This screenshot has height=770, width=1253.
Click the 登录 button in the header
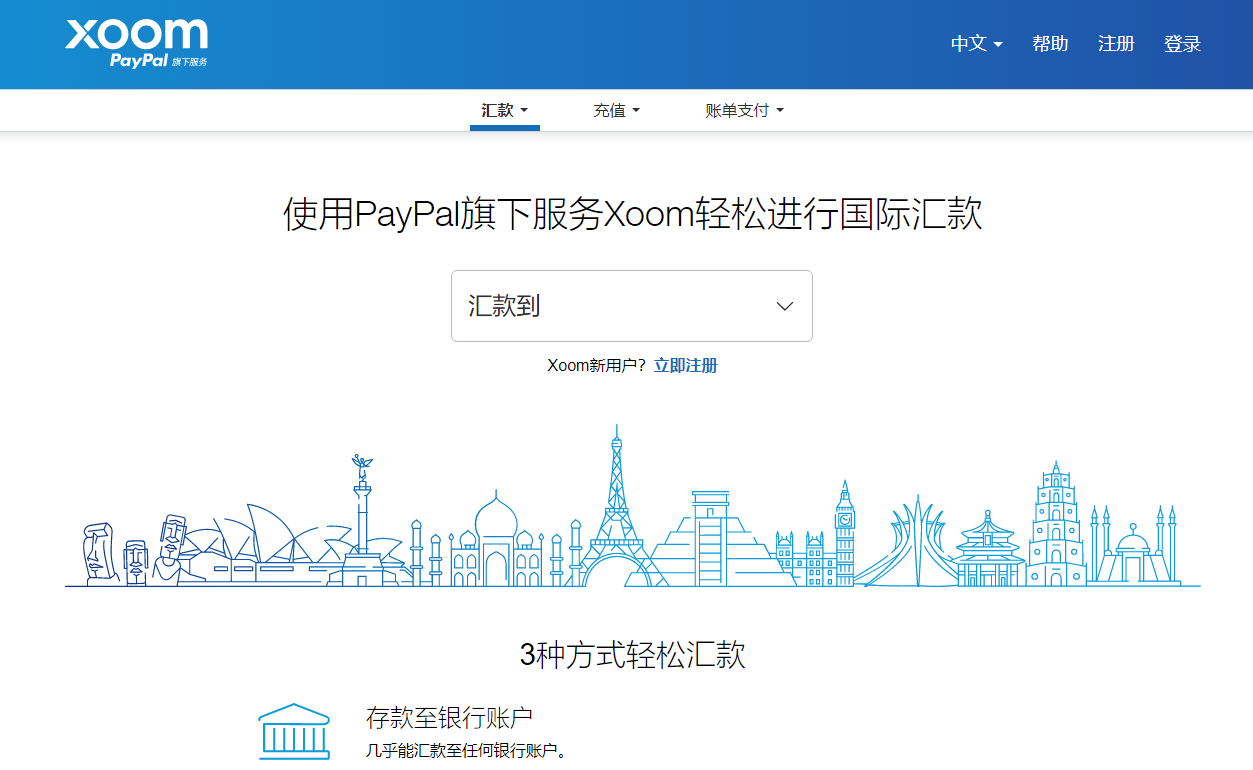(1182, 44)
